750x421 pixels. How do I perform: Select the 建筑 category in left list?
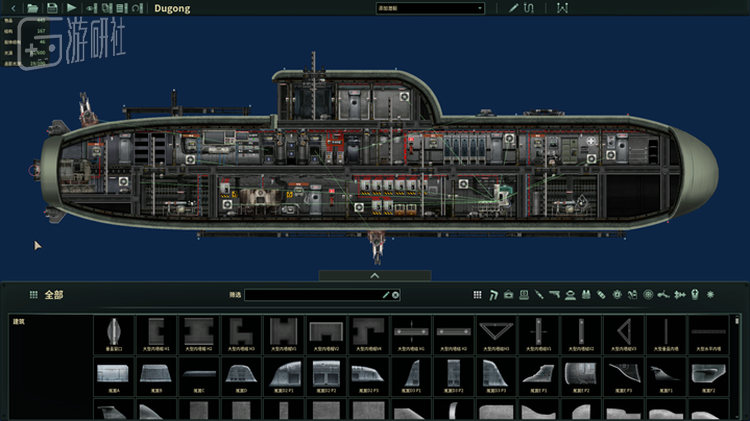click(x=19, y=322)
